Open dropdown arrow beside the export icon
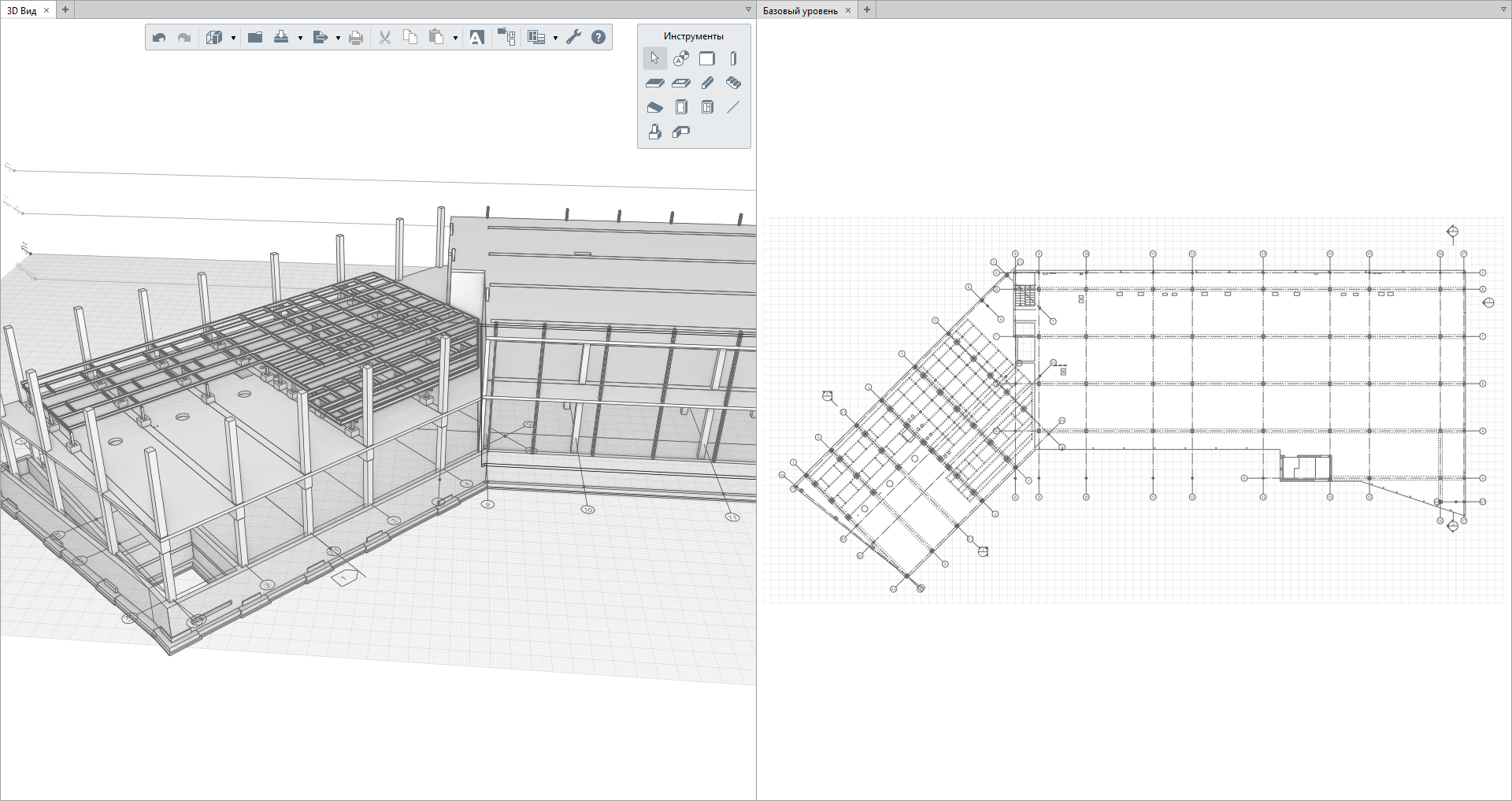 click(x=338, y=38)
